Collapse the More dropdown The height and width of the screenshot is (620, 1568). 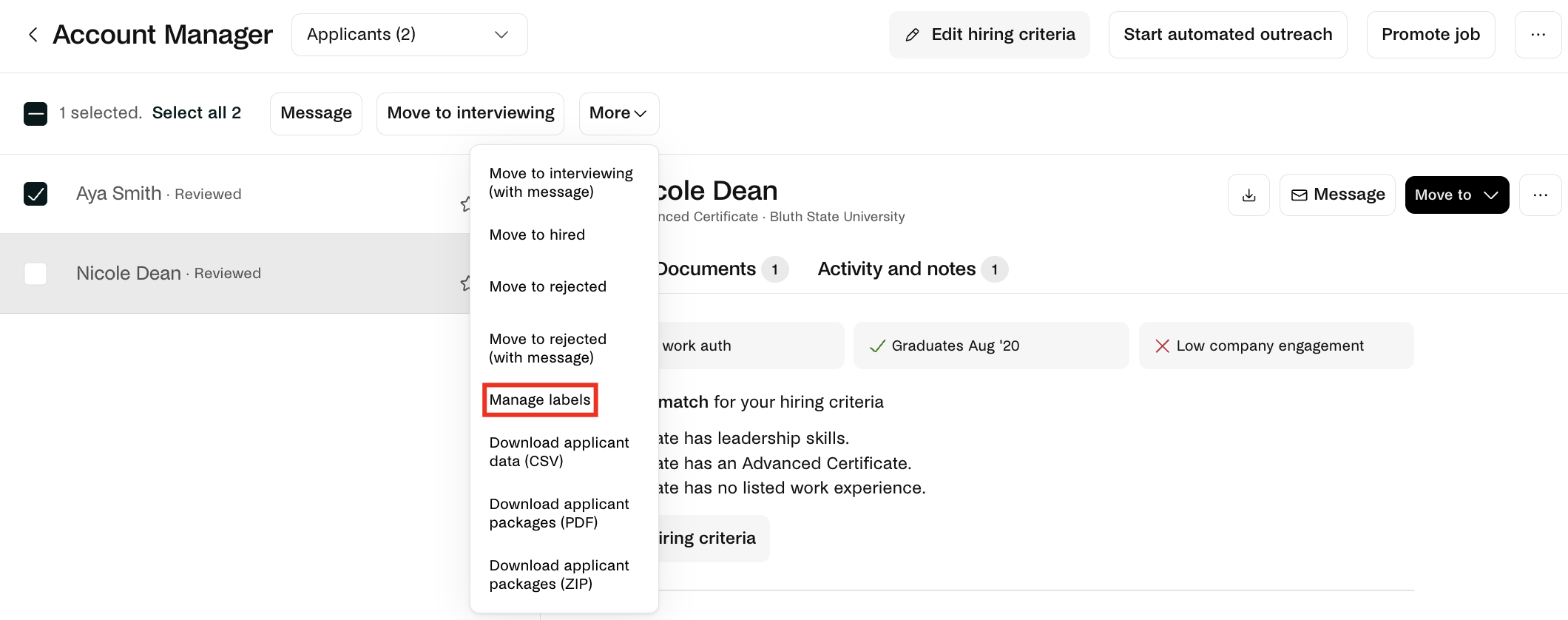tap(618, 113)
